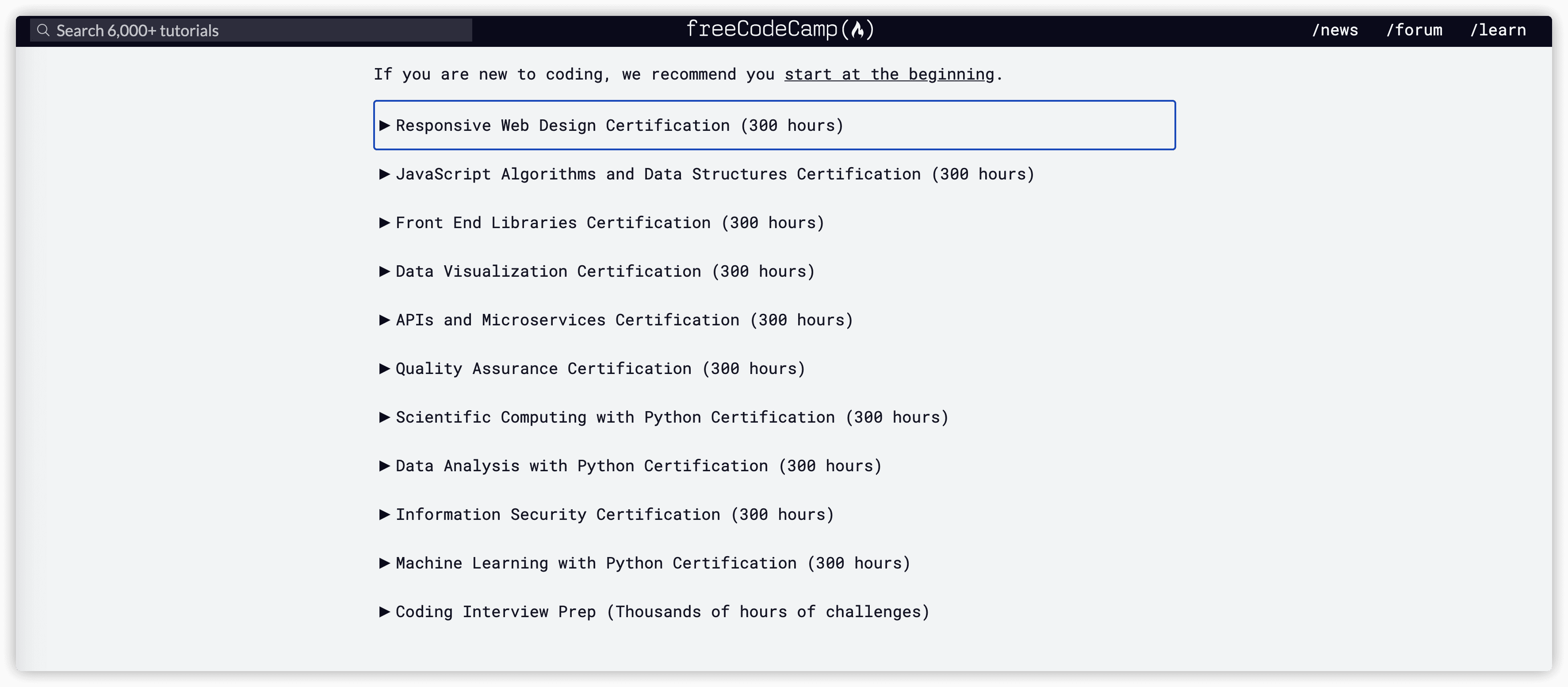Viewport: 1568px width, 687px height.
Task: Click the freeCodeCamp flame logo
Action: click(858, 29)
